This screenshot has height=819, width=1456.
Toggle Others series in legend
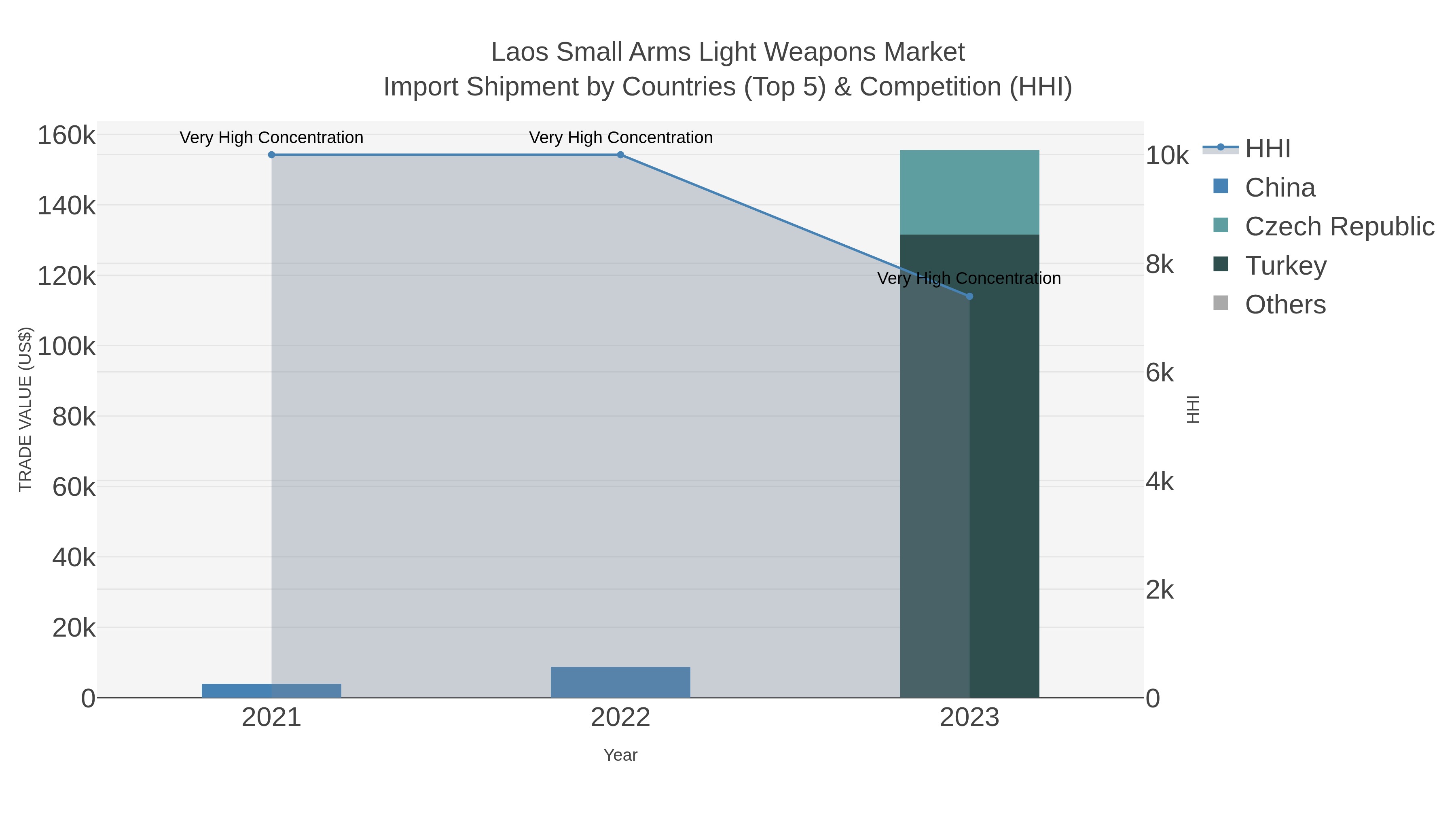[x=1270, y=305]
